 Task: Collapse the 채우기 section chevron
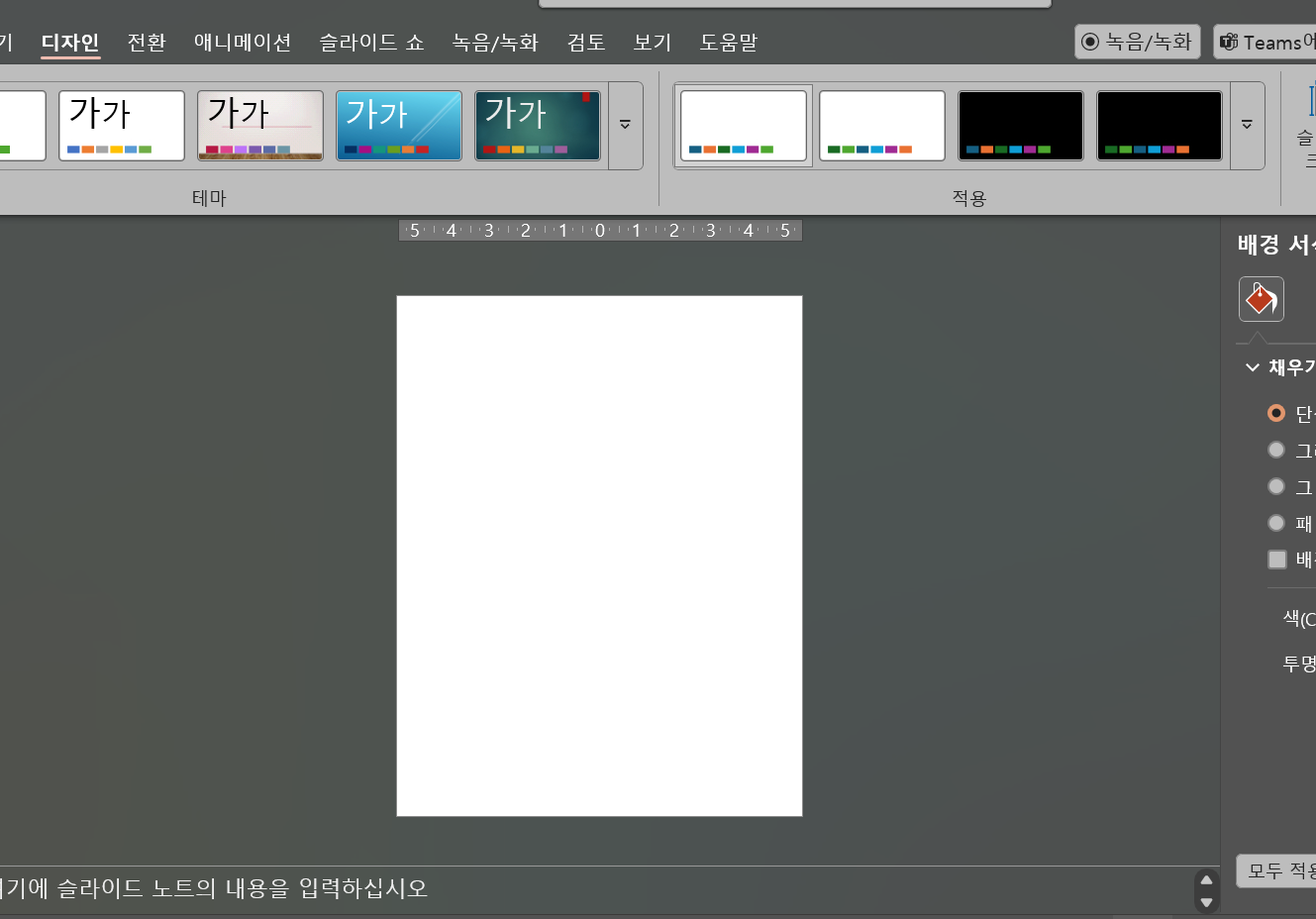pos(1253,367)
